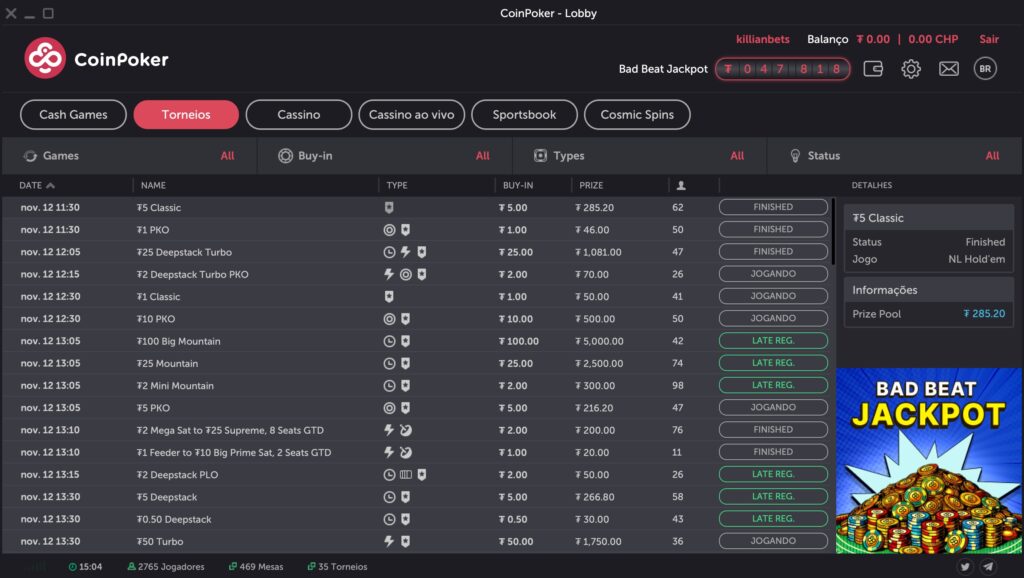Click the bounty target icon in ₮1 PKO row
The height and width of the screenshot is (578, 1024).
pyautogui.click(x=389, y=230)
